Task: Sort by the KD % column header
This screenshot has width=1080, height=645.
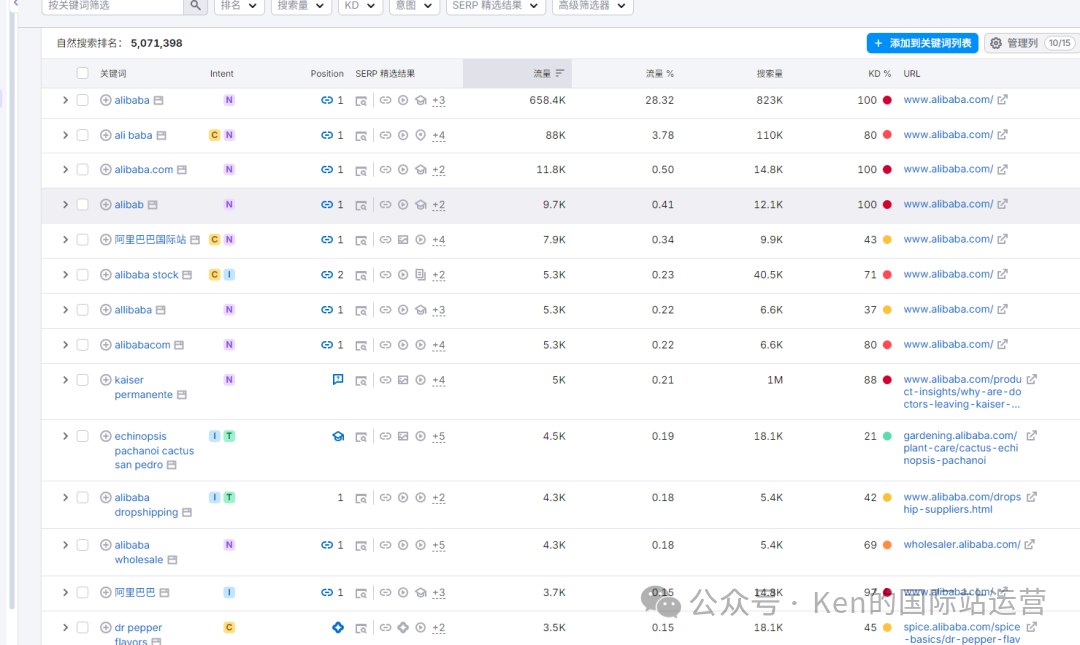Action: click(880, 73)
